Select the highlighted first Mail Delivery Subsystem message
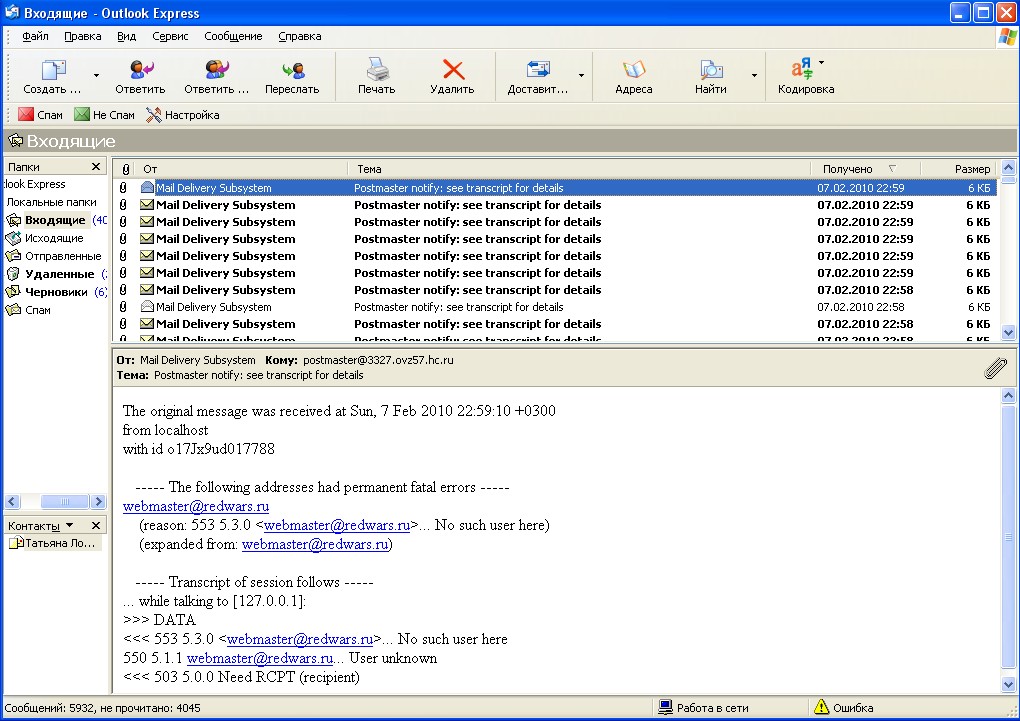Screen dimensions: 1020x721 click(556, 187)
